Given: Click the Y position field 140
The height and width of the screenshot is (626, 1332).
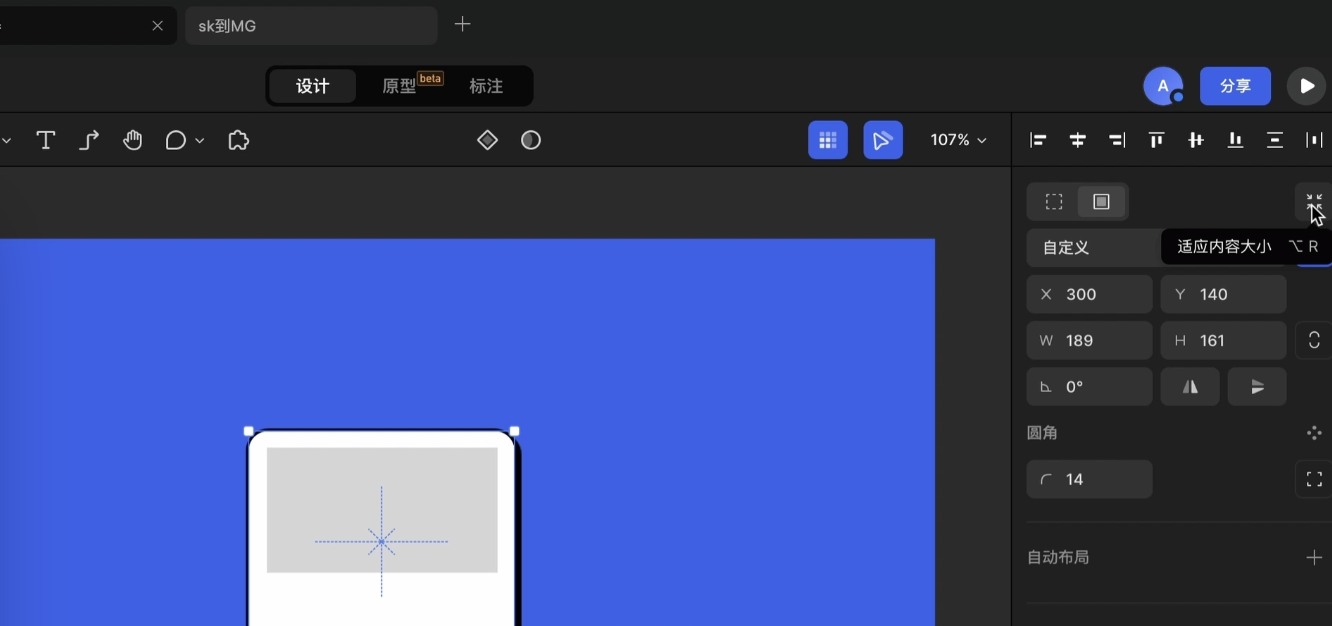Looking at the screenshot, I should pyautogui.click(x=1223, y=294).
